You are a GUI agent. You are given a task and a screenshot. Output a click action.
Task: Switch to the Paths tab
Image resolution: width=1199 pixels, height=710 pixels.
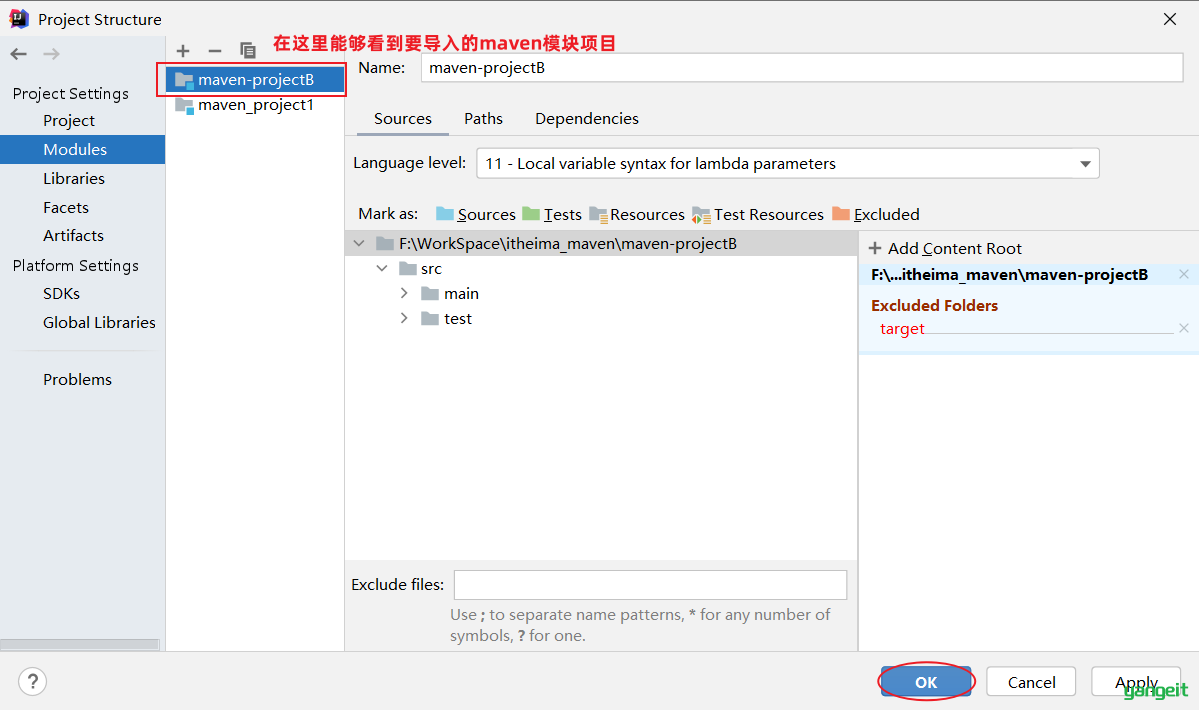tap(483, 119)
